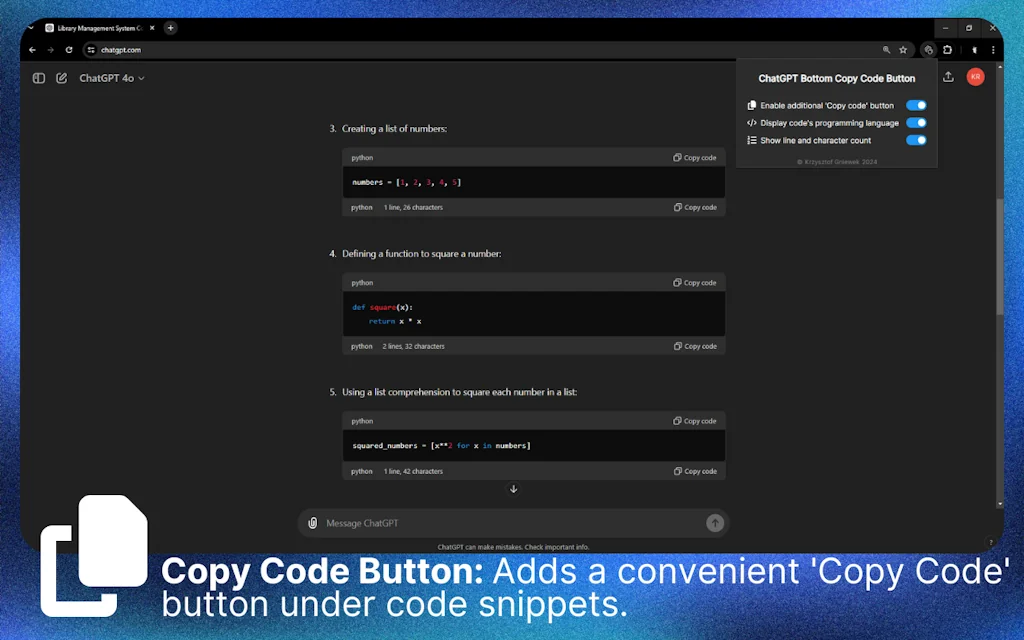The width and height of the screenshot is (1024, 640).
Task: Click the KR profile avatar circle
Action: 975,76
